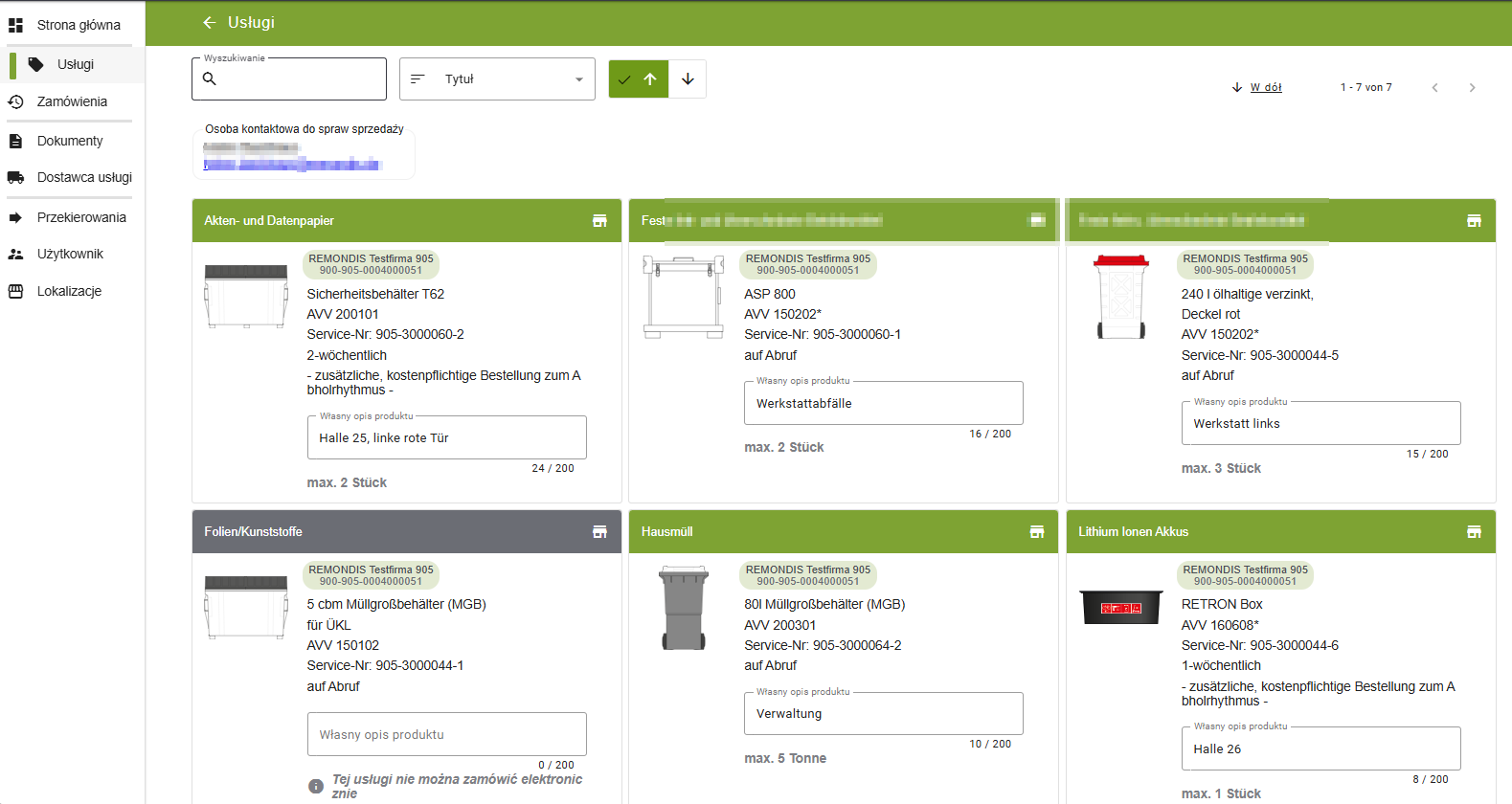
Task: Open Dostawca usługi menu item
Action: coord(84,177)
